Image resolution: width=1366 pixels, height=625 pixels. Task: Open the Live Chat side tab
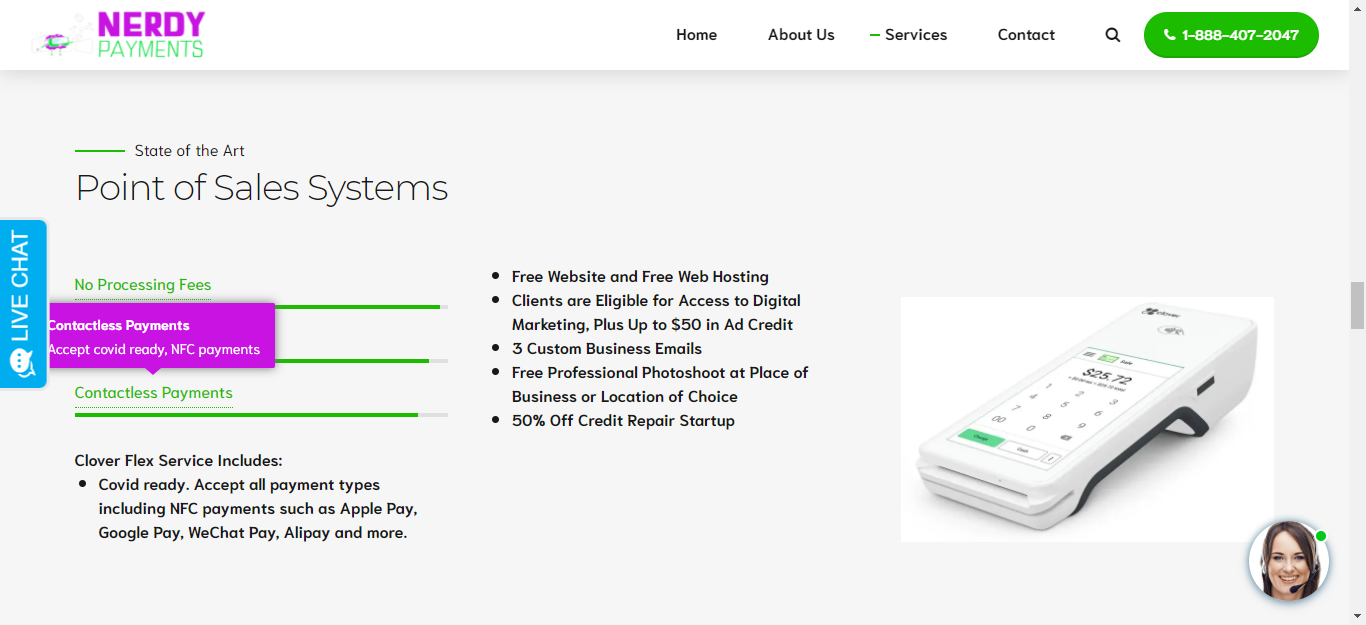(x=22, y=303)
